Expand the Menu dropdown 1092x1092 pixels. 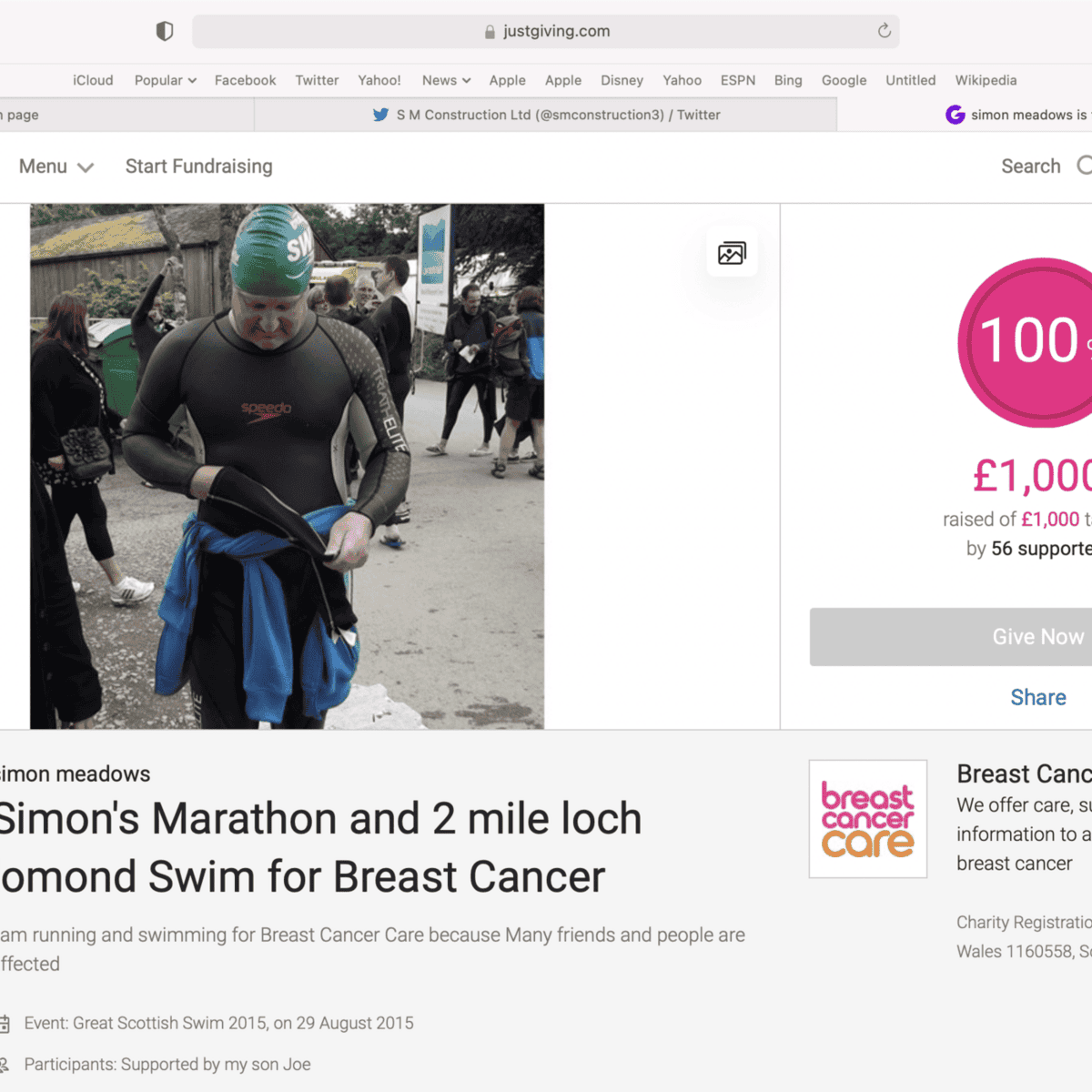pos(56,167)
